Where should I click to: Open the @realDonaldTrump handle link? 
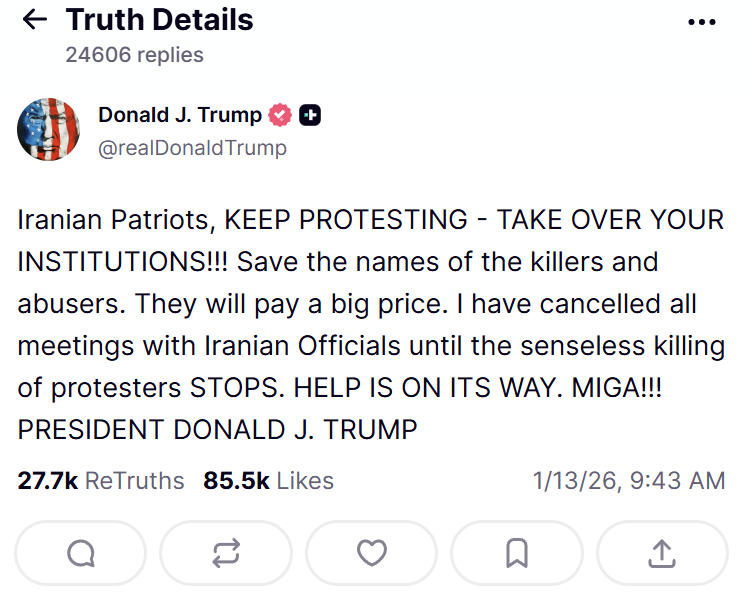click(x=192, y=148)
